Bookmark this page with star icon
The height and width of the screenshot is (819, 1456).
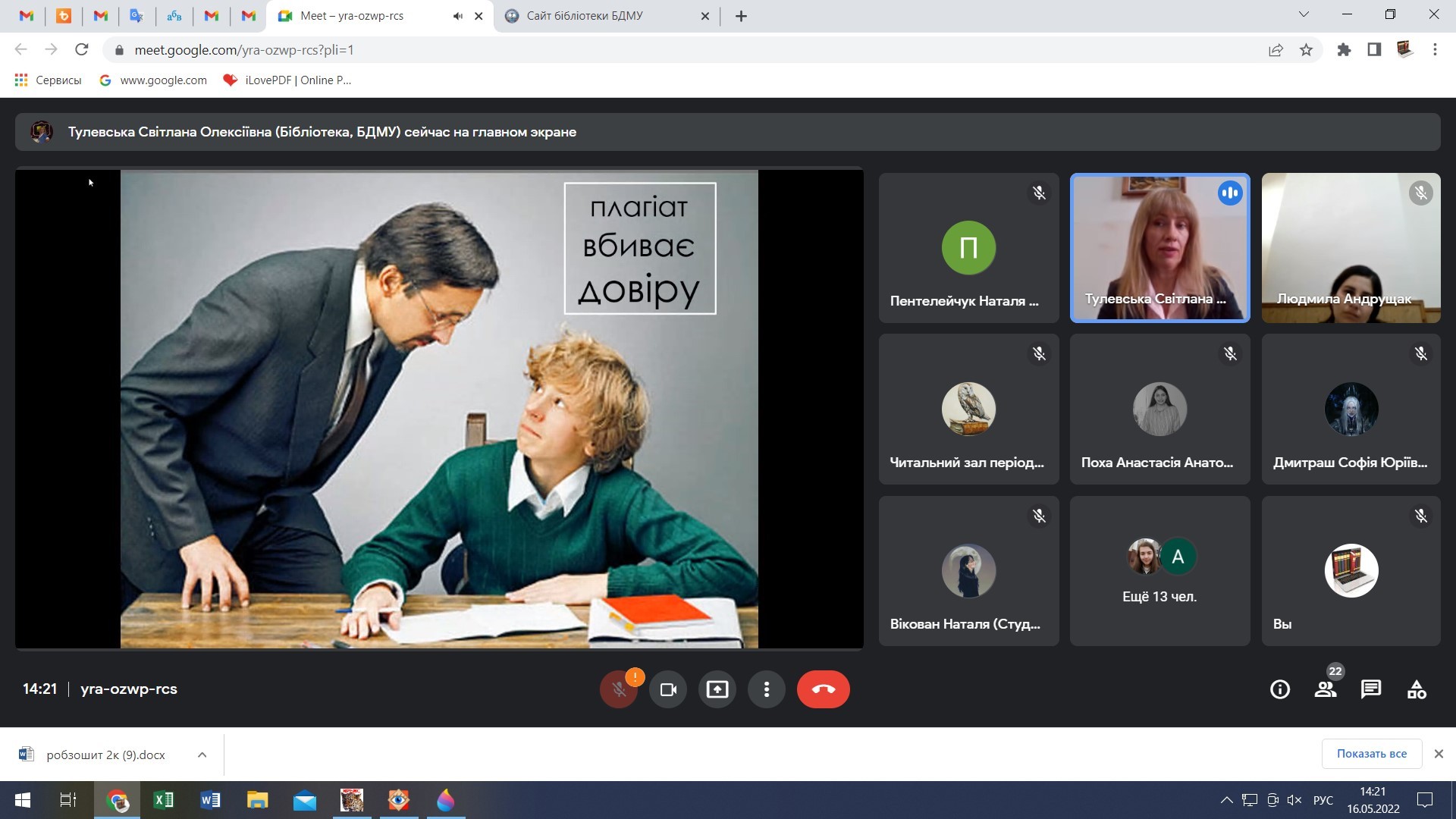pyautogui.click(x=1306, y=50)
